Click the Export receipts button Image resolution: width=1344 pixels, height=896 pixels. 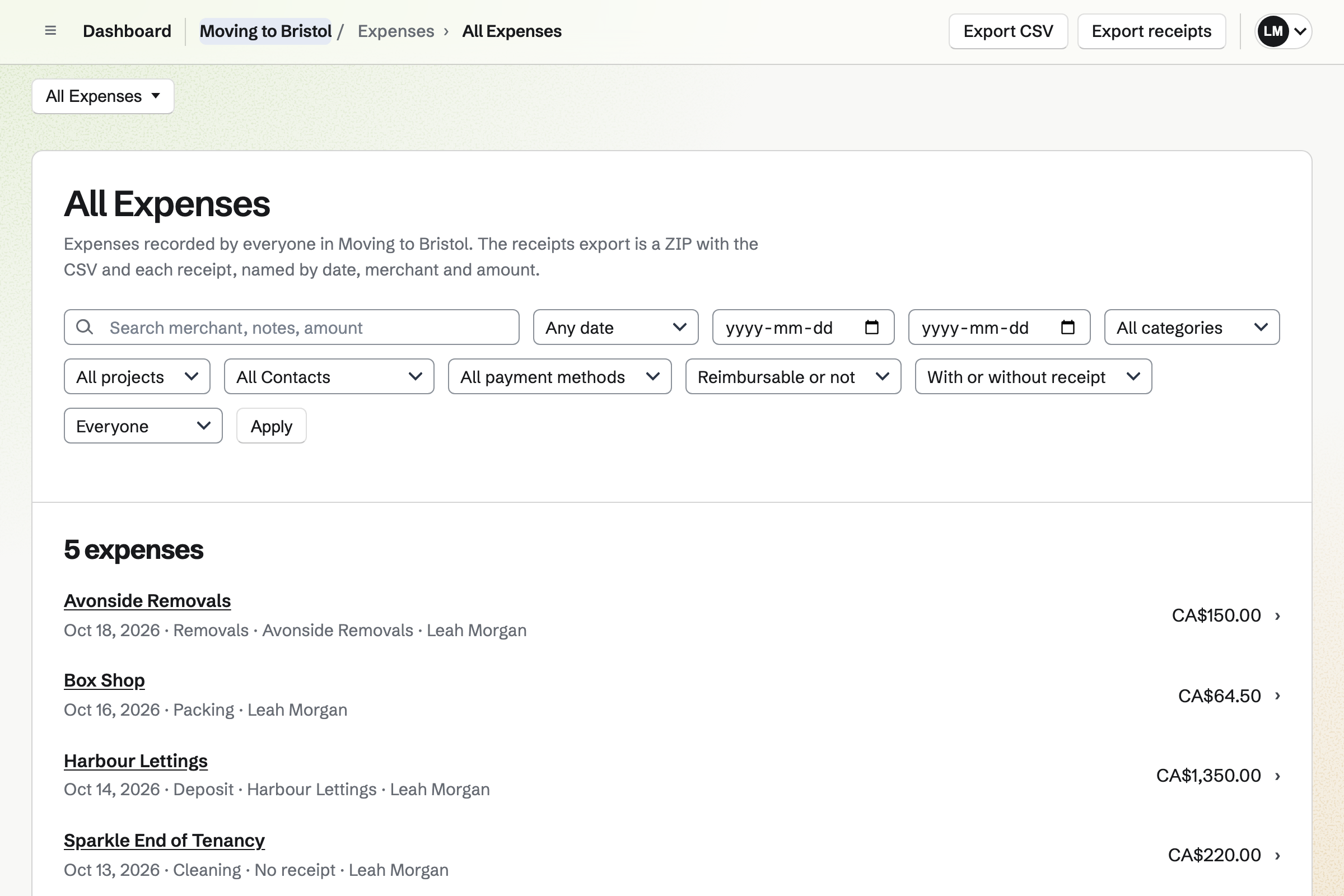click(x=1151, y=31)
